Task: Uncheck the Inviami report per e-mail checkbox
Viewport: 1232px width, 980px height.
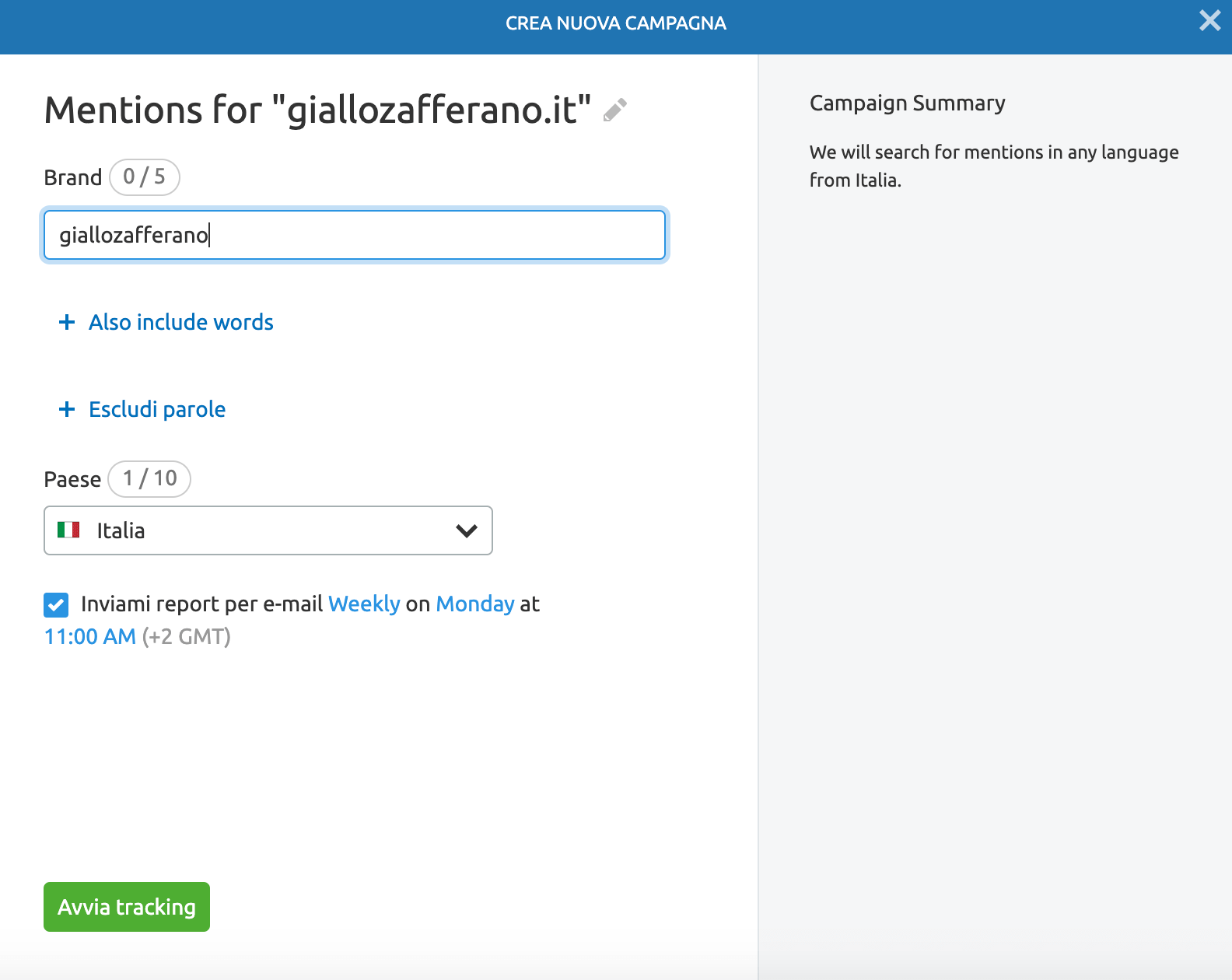Action: coord(56,604)
